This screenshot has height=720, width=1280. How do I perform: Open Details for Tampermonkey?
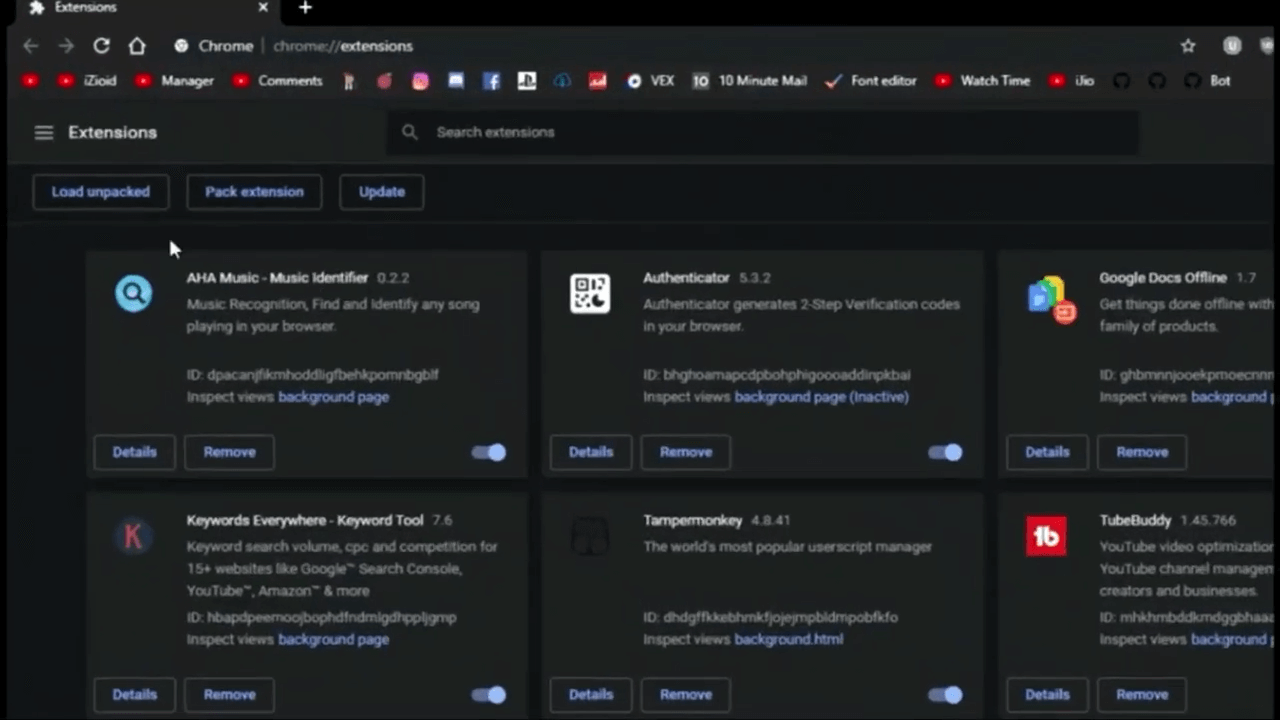coord(591,694)
